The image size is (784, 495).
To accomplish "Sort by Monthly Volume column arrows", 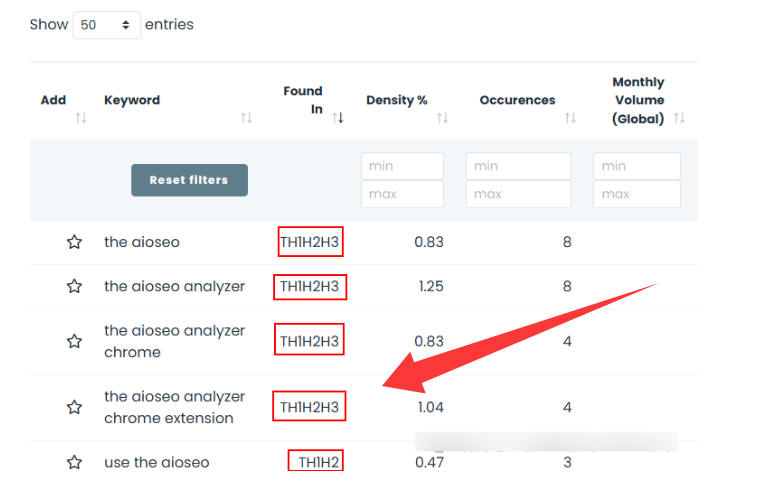I will point(679,118).
